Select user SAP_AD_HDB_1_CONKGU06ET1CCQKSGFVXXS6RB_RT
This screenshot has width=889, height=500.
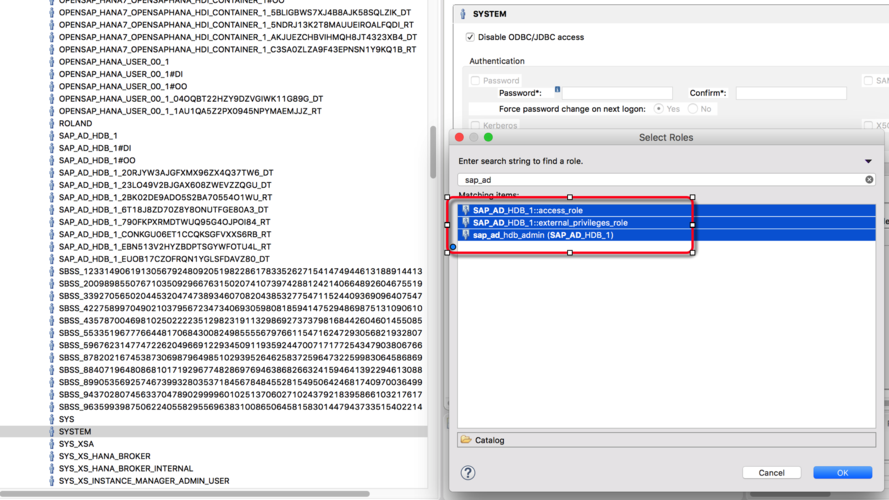165,234
